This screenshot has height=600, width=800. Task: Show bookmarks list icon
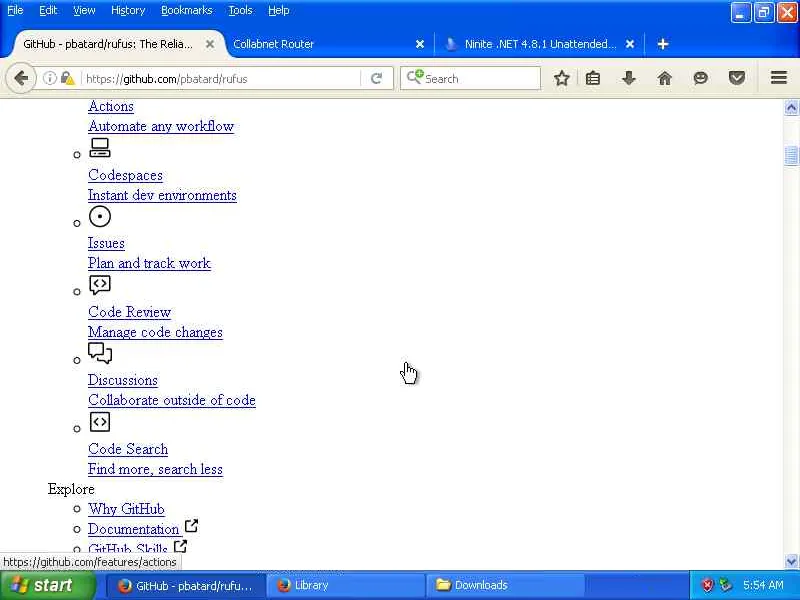(593, 79)
